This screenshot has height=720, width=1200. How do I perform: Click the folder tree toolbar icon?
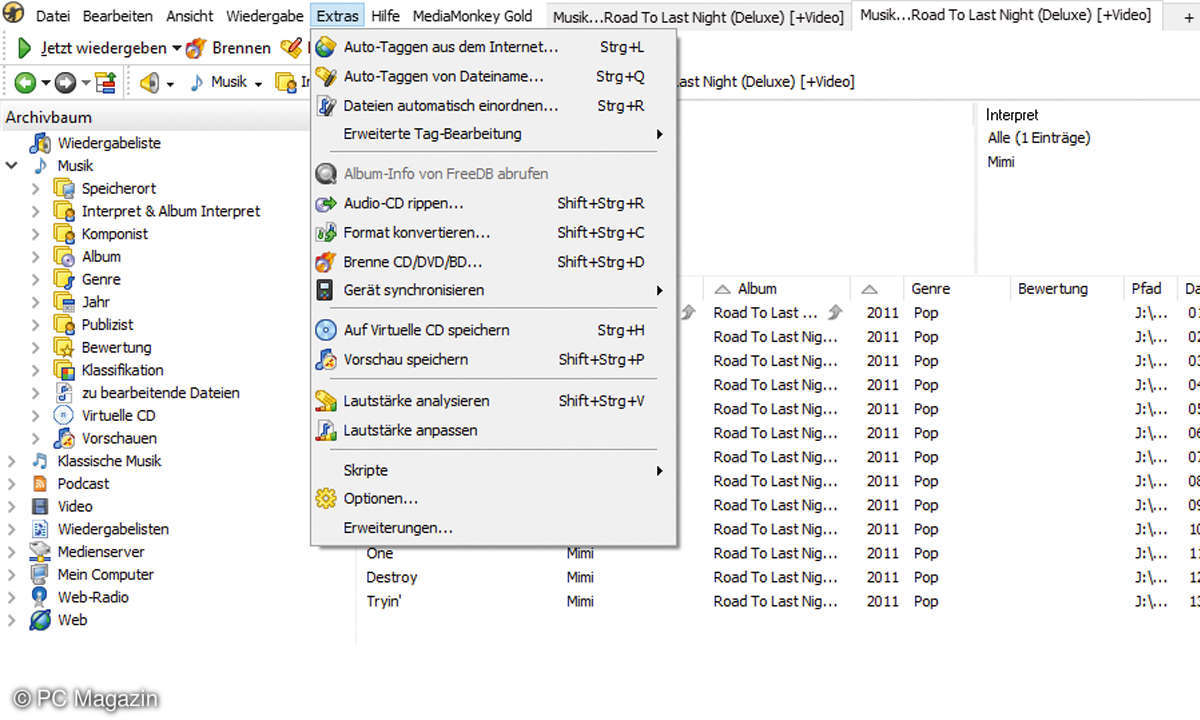point(106,83)
